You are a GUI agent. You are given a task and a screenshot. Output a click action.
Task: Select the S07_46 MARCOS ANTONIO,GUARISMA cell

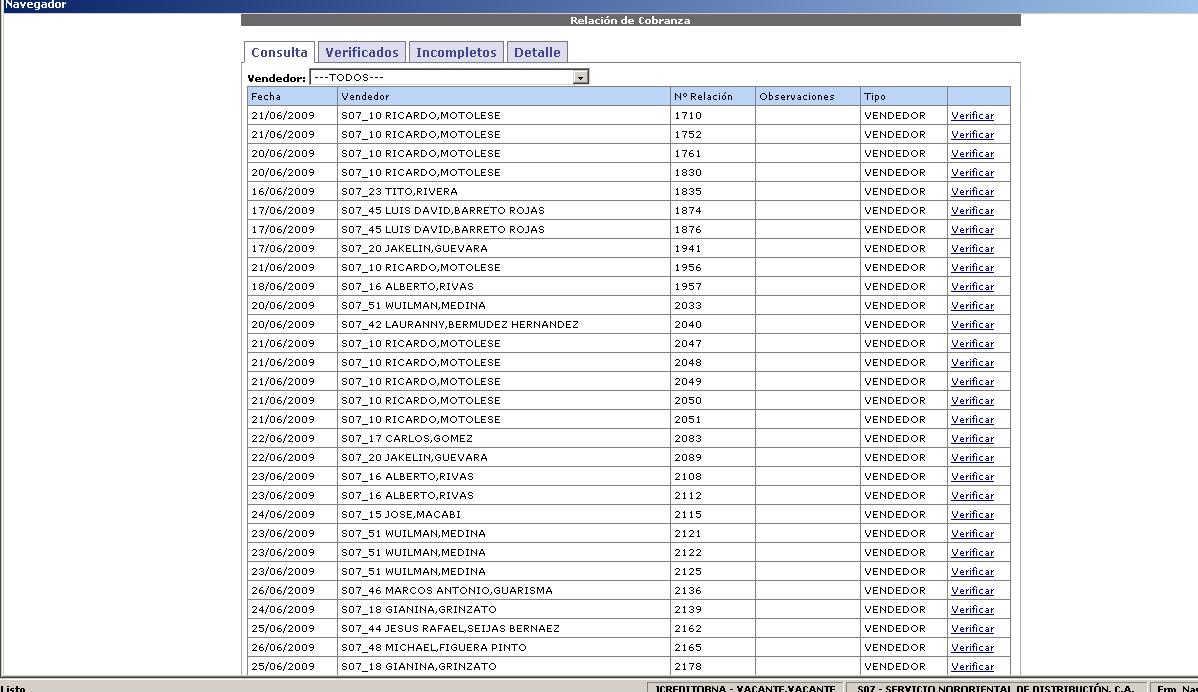[503, 590]
